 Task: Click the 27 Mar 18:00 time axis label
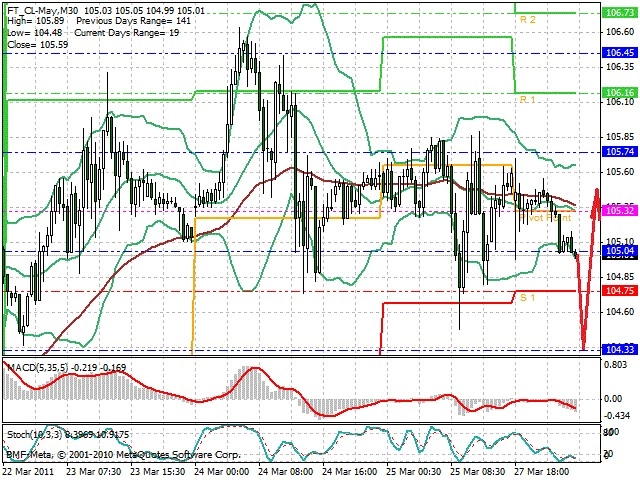542,471
